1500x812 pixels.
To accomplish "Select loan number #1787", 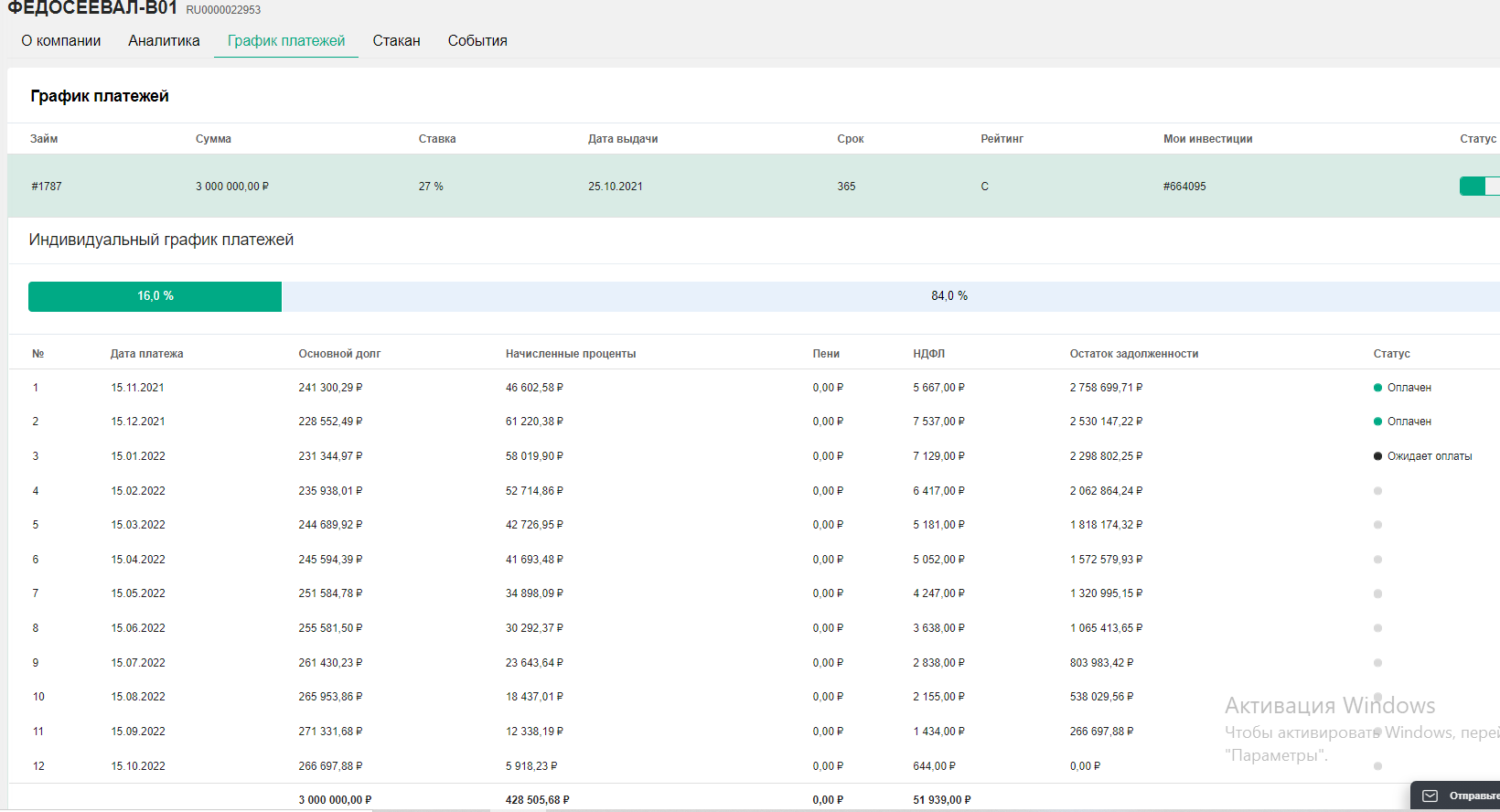I will click(x=47, y=187).
